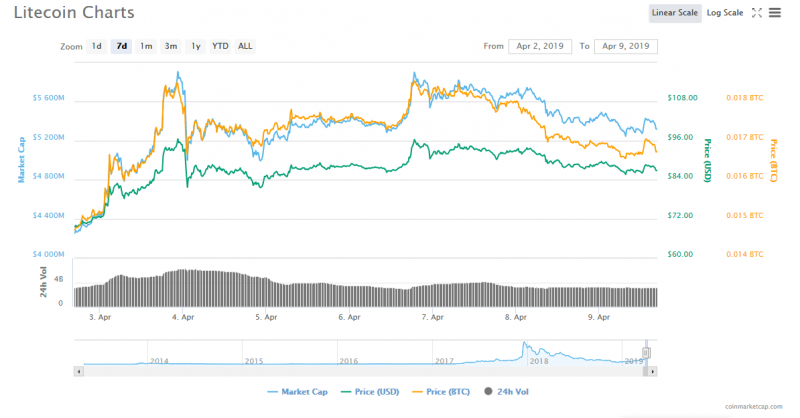Click the To date field Apr 9, 2019
Image resolution: width=800 pixels, height=418 pixels.
tap(626, 46)
